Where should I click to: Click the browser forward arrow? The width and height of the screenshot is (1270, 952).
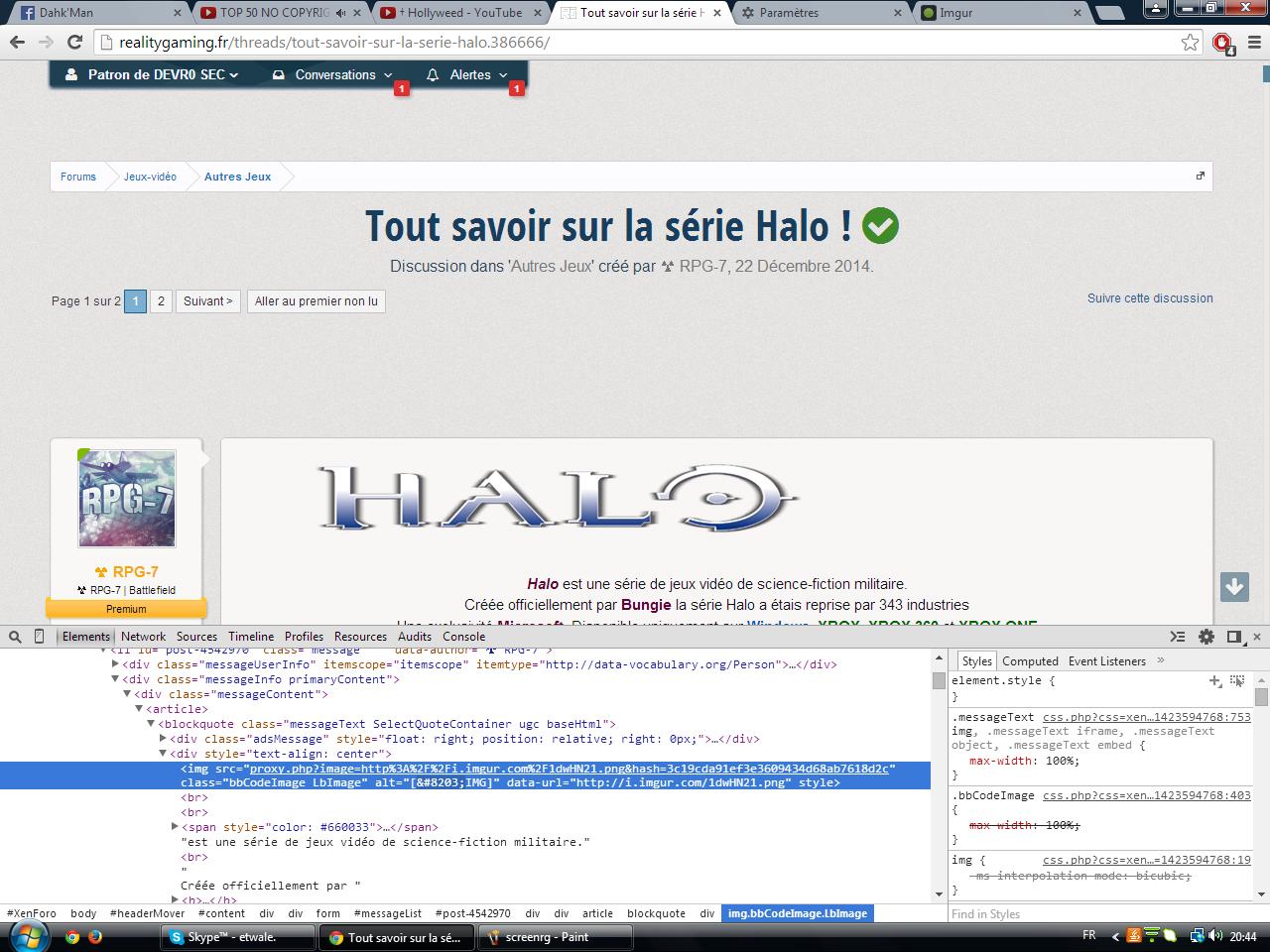[46, 43]
